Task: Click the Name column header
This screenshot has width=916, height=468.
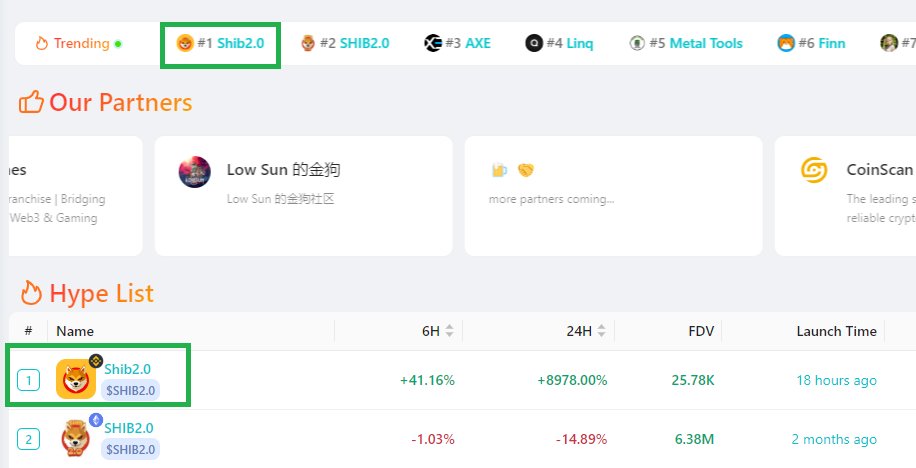Action: point(75,331)
